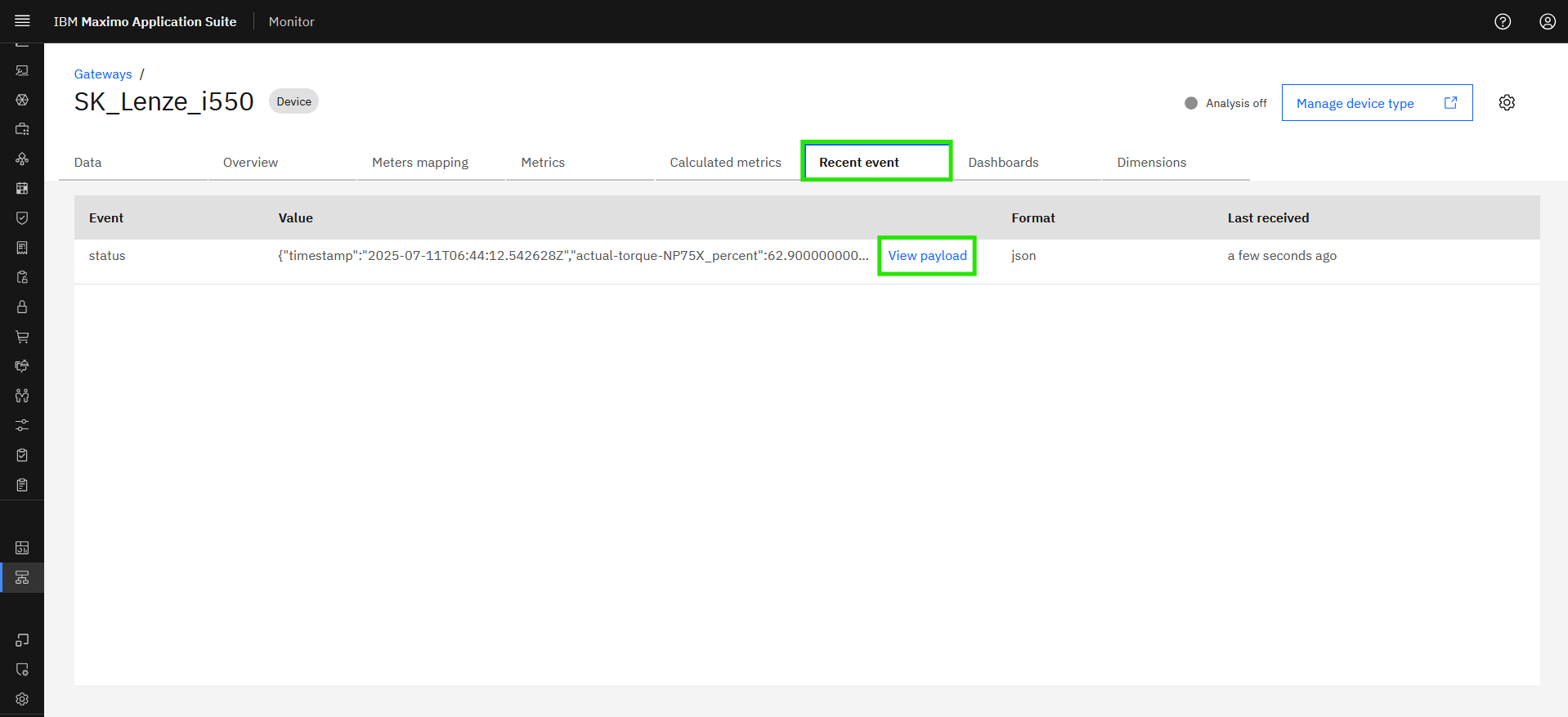Click the bottom sidebar gear icon

[x=22, y=699]
